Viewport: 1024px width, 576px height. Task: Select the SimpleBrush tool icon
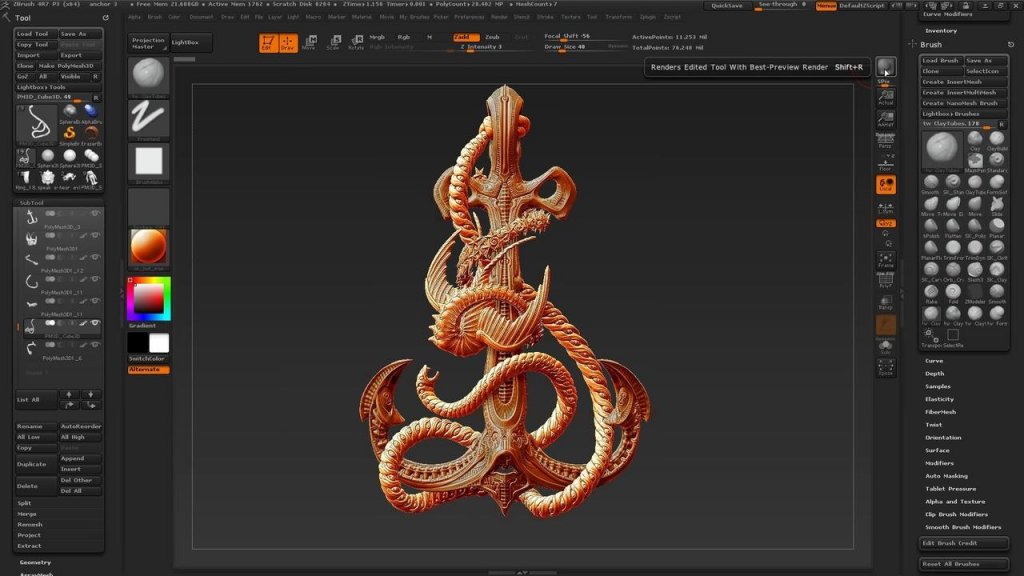click(69, 135)
